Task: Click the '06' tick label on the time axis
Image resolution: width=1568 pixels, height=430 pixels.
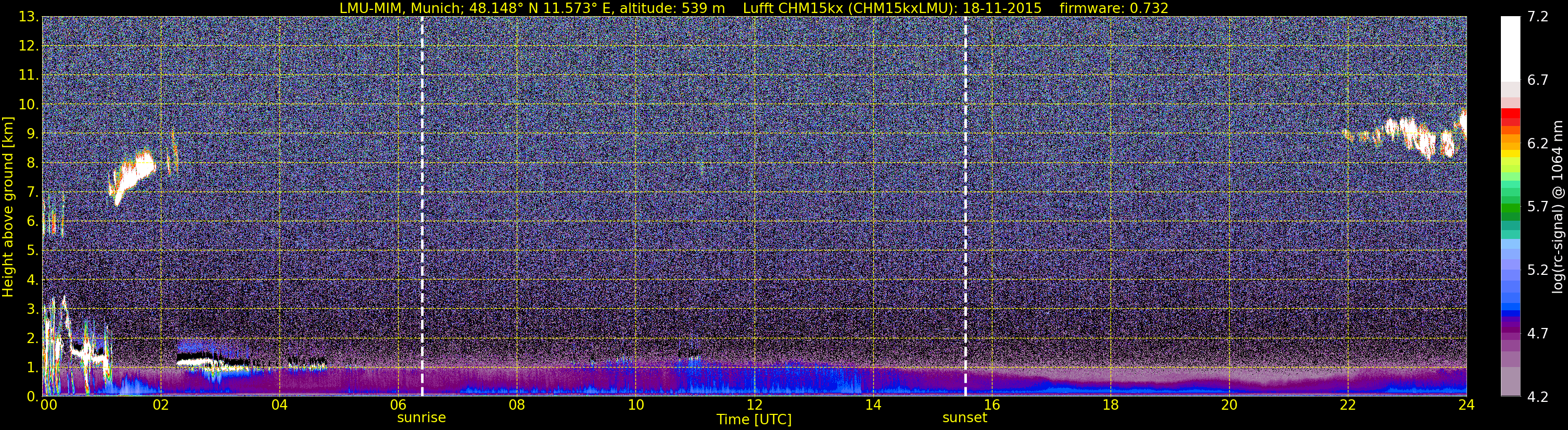Action: click(398, 405)
